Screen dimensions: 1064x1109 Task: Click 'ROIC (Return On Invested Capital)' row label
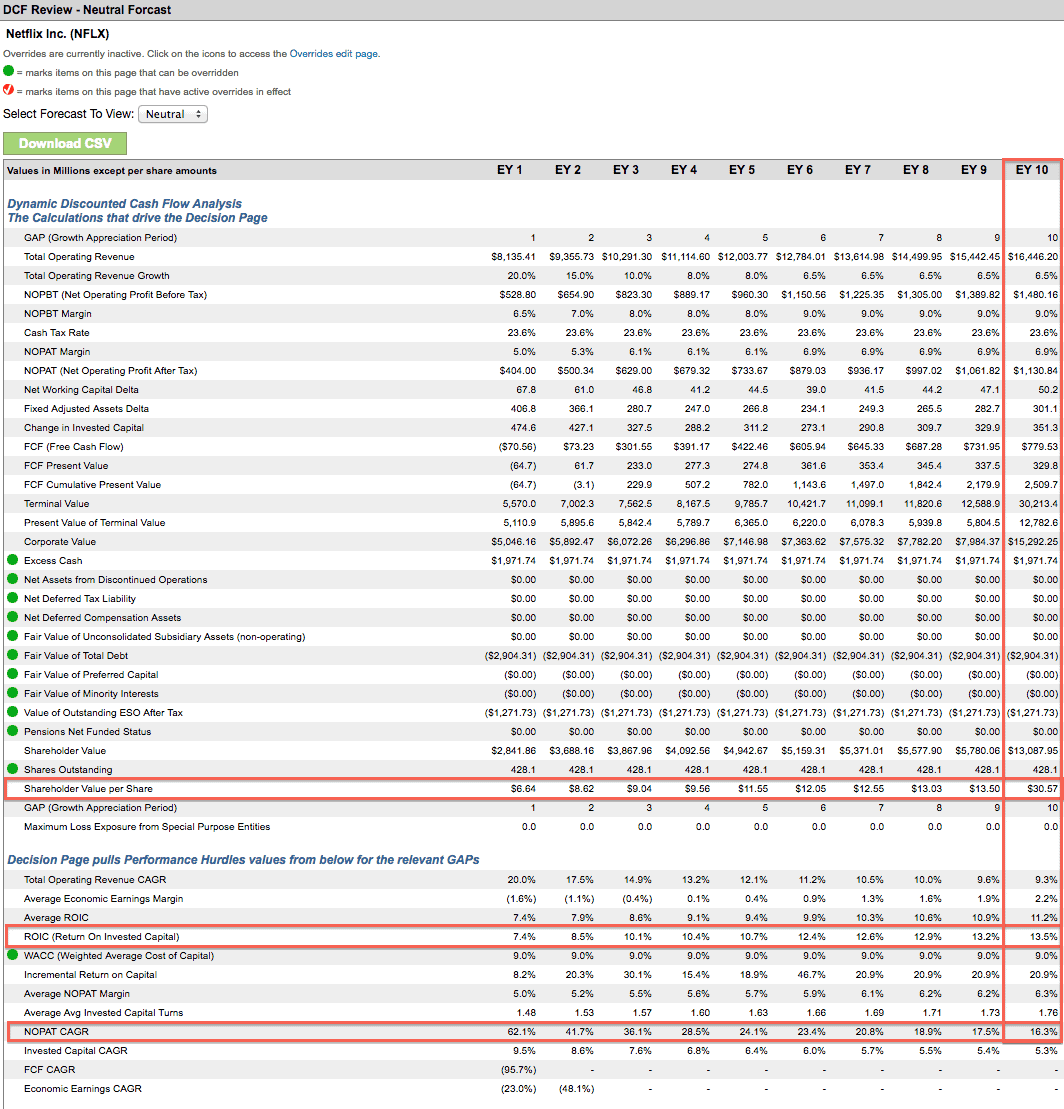coord(102,936)
